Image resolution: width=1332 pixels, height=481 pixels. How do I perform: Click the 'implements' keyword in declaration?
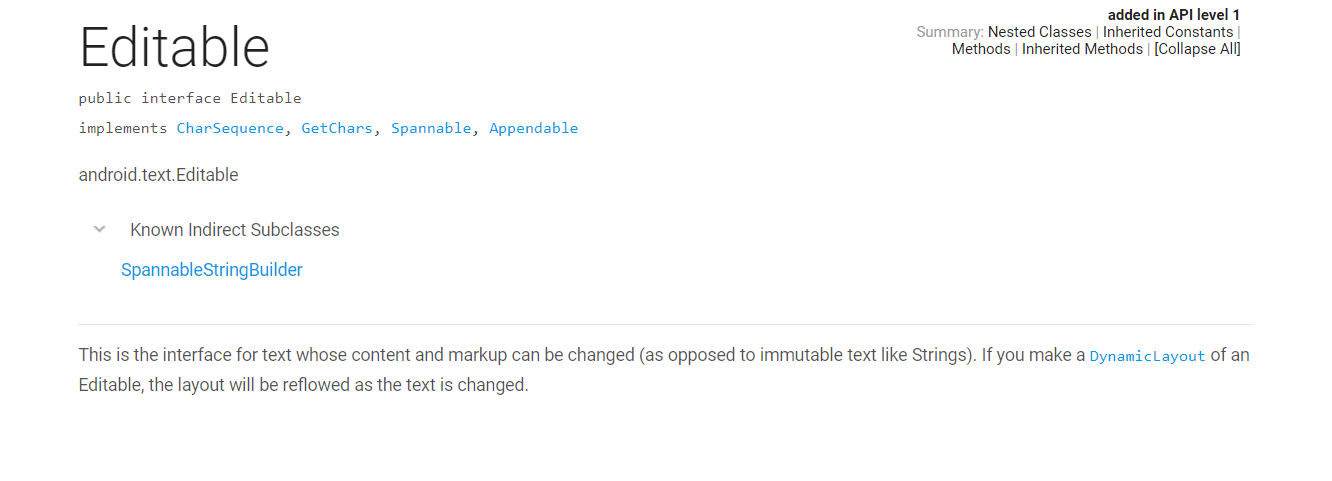tap(123, 128)
